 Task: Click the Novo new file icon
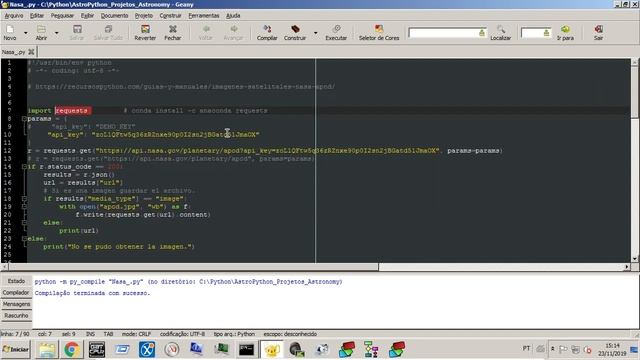[10, 32]
